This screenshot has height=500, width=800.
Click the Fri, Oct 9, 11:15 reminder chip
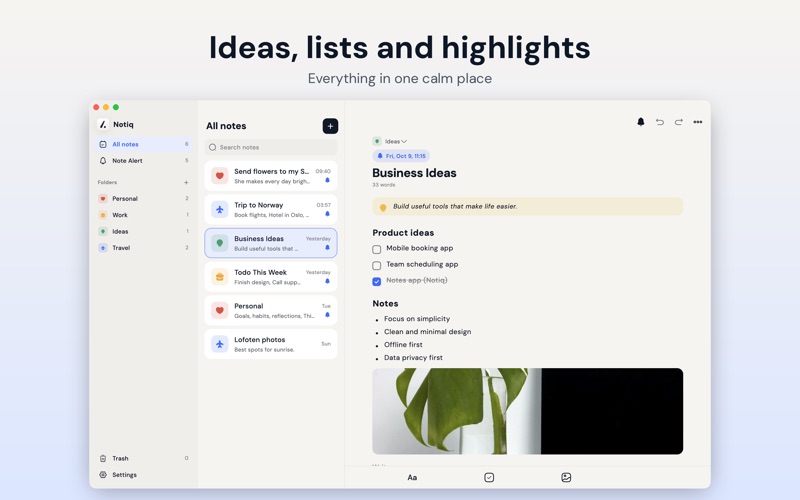pos(402,156)
